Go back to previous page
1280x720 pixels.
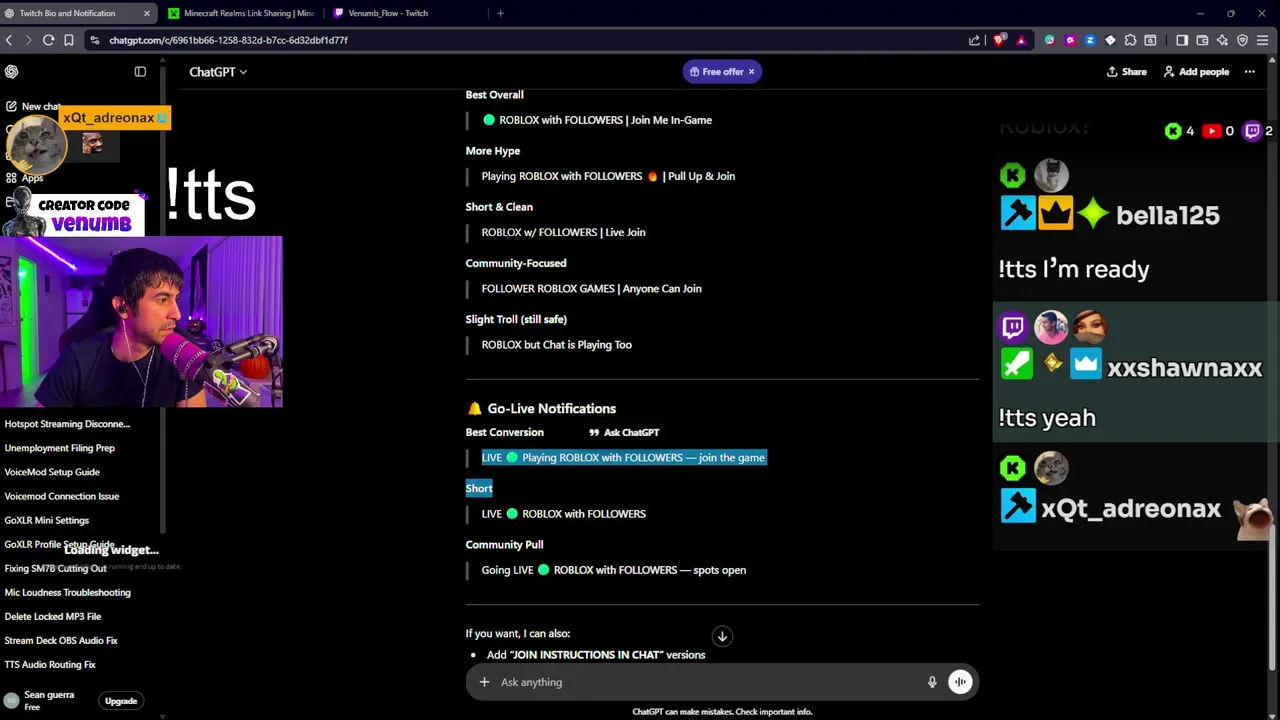pyautogui.click(x=9, y=40)
